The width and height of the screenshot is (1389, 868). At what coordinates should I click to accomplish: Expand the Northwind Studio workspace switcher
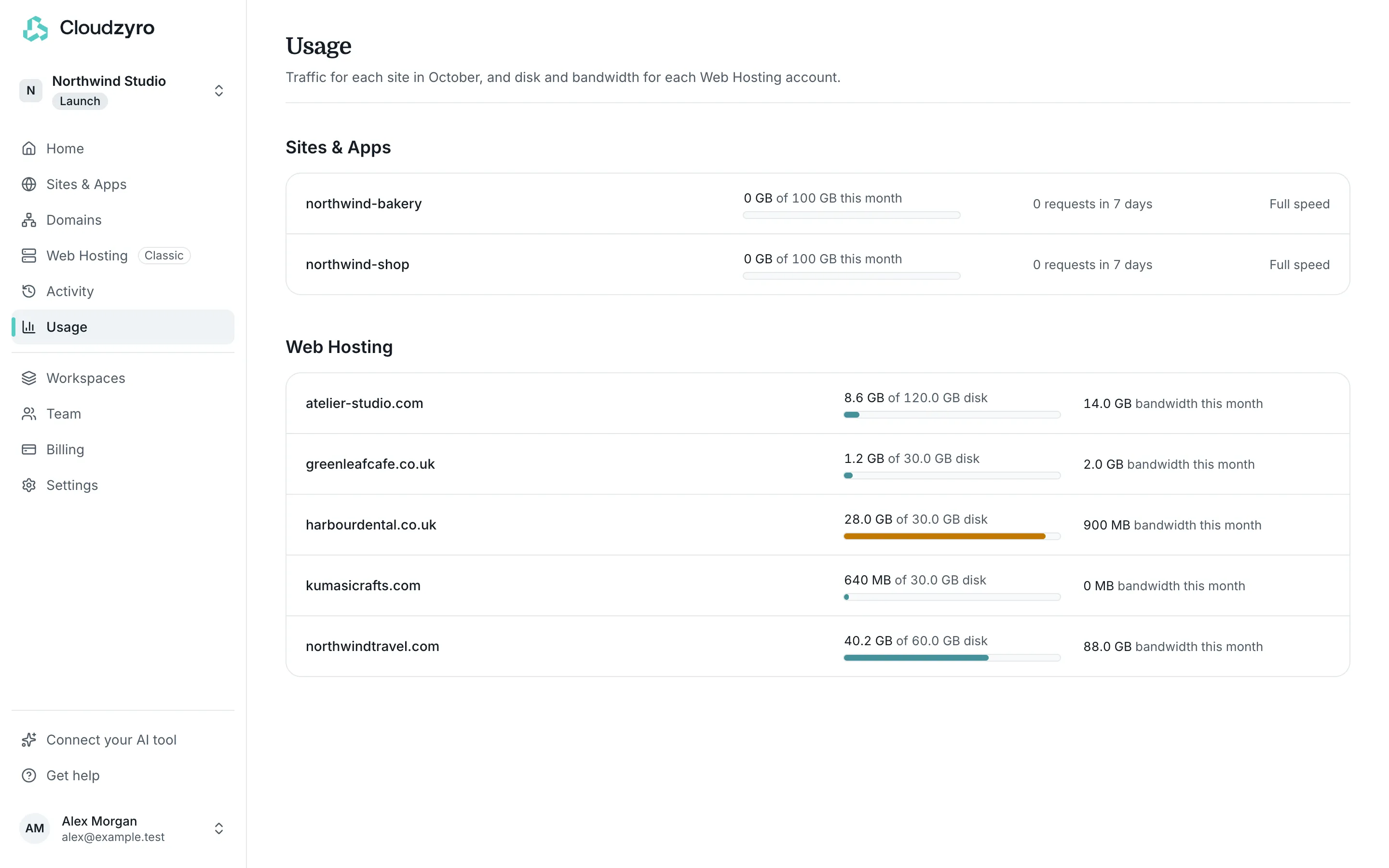[218, 91]
